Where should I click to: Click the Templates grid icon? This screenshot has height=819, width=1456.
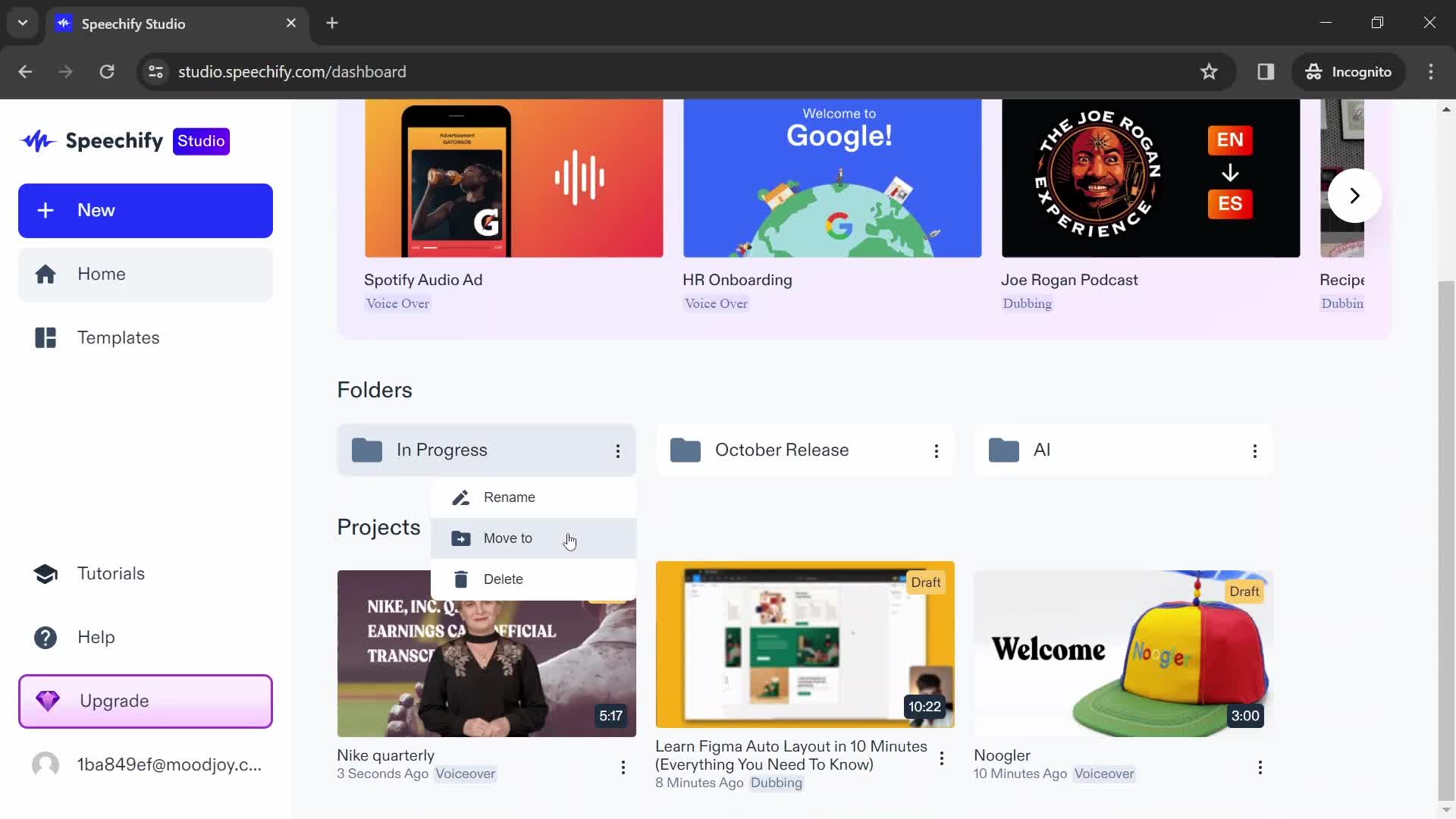[x=45, y=337]
